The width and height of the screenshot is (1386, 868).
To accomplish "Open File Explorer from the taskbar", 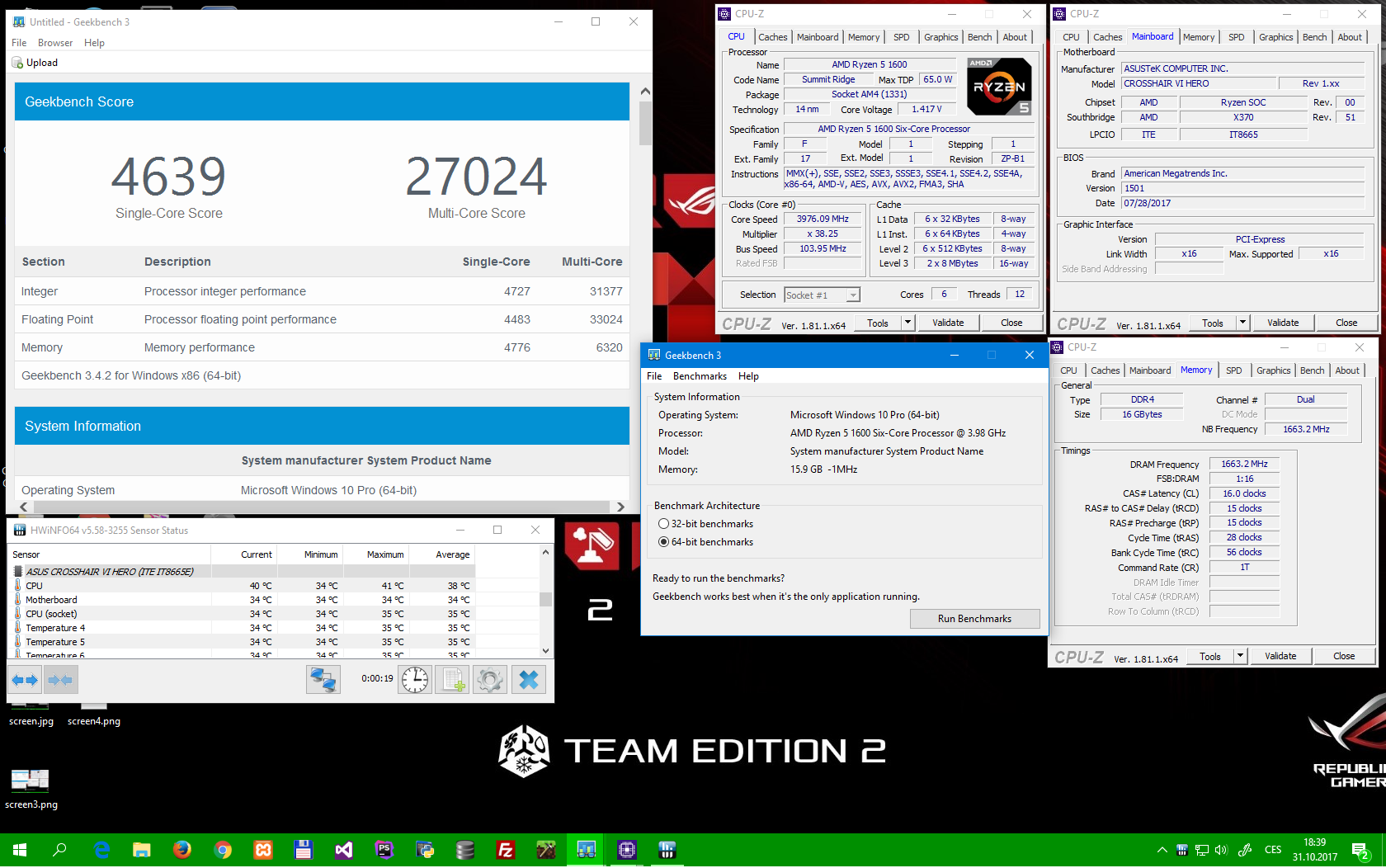I will [x=142, y=850].
